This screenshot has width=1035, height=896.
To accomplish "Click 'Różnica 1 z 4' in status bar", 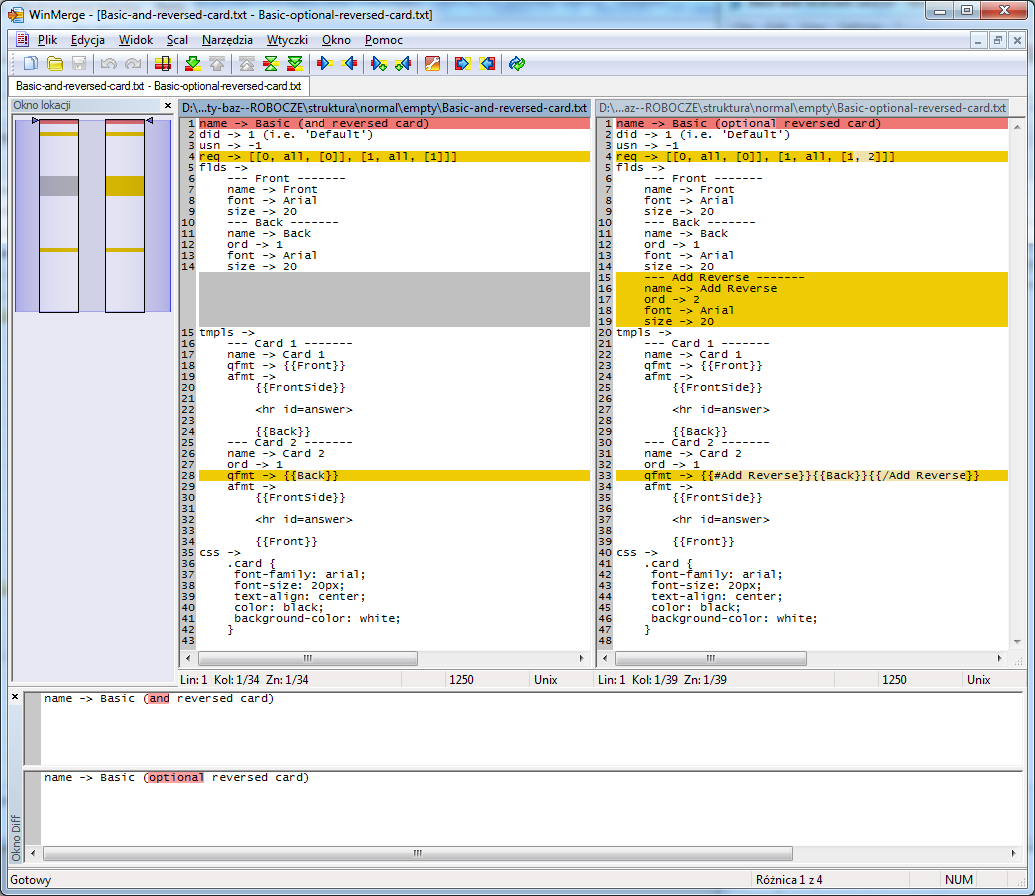I will click(789, 879).
